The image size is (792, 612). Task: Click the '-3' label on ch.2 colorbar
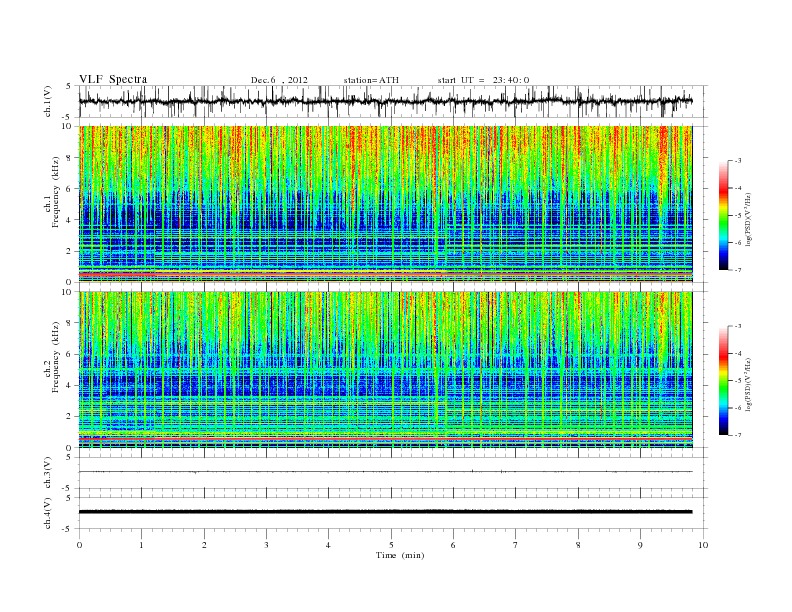(x=738, y=326)
